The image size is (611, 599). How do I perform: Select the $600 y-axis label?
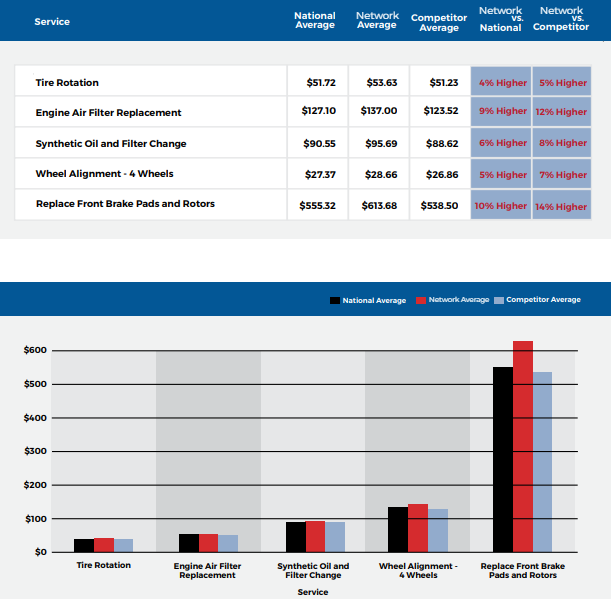(x=35, y=350)
